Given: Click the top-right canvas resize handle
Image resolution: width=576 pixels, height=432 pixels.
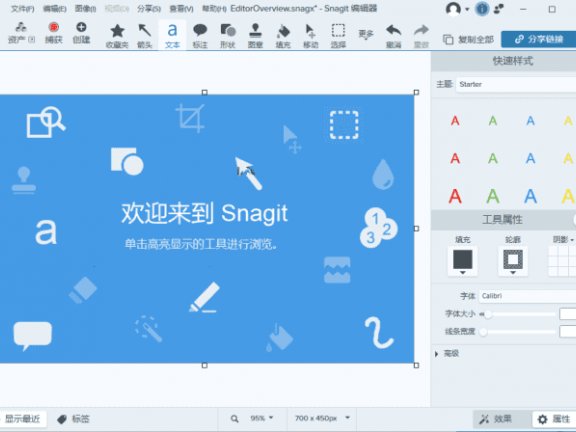Looking at the screenshot, I should point(416,92).
